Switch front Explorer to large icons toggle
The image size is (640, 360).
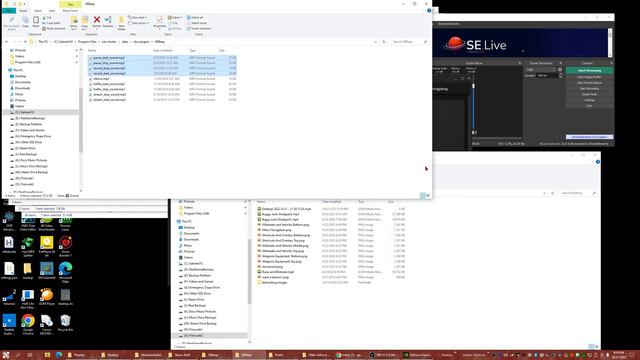coord(428,196)
